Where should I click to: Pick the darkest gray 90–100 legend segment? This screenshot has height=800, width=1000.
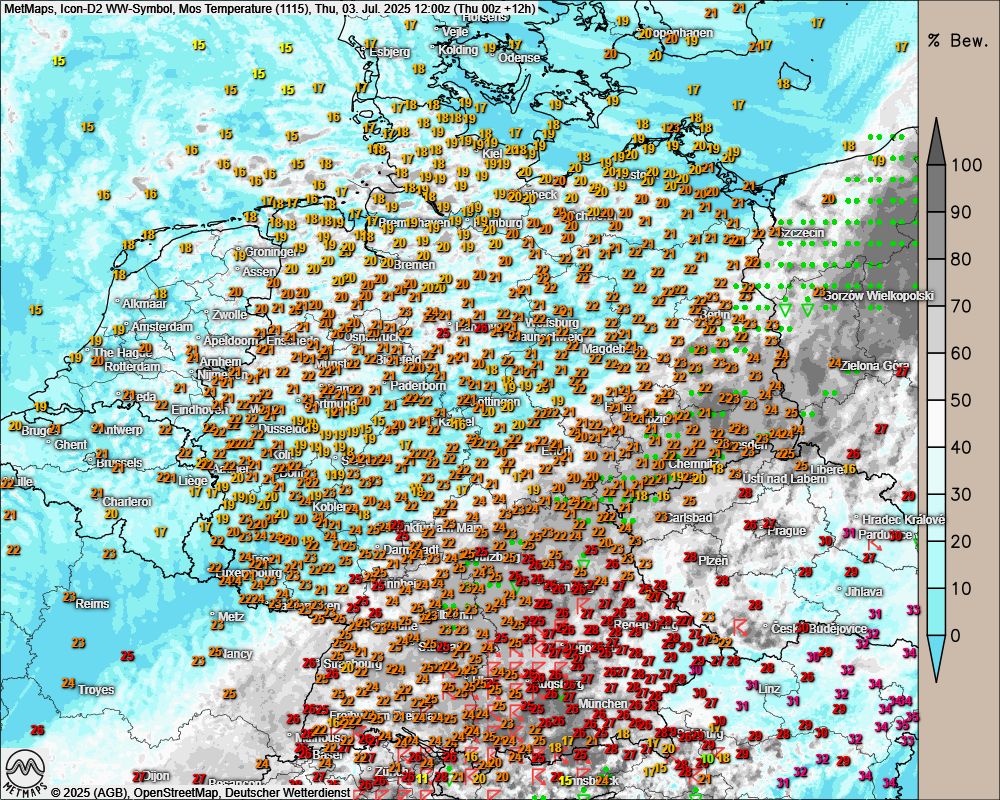pyautogui.click(x=936, y=188)
